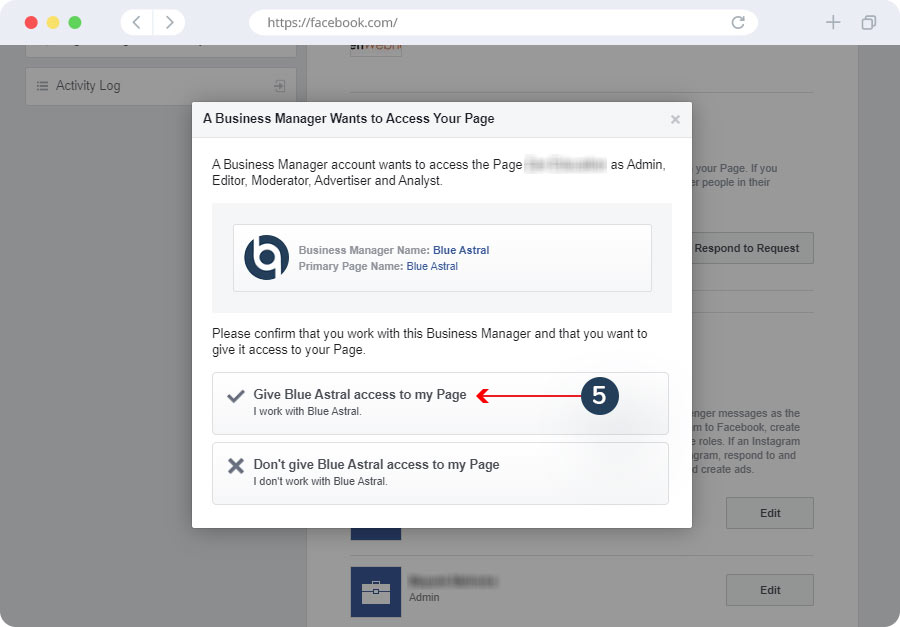Reload the page with the refresh icon

[x=738, y=22]
